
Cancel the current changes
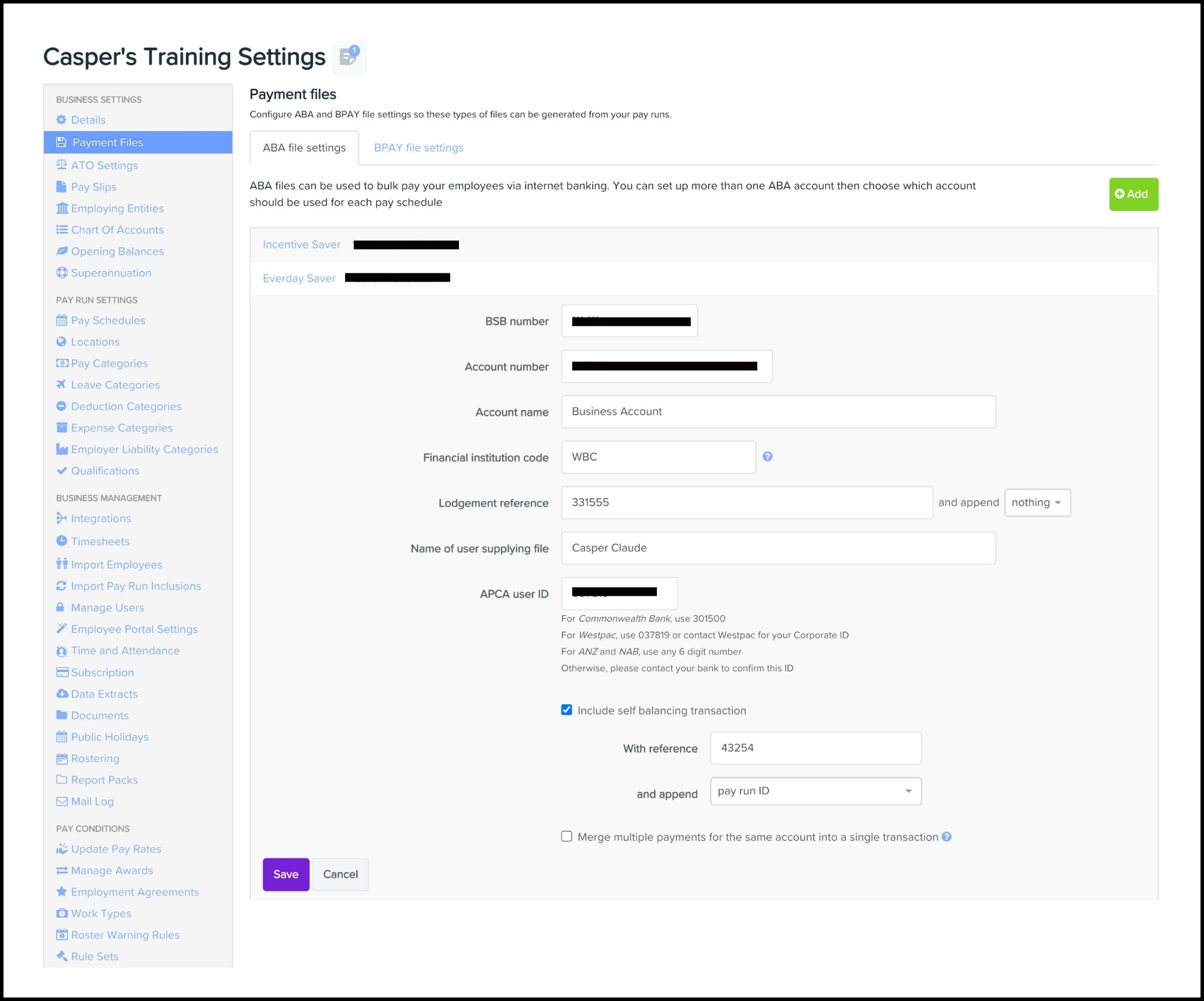click(x=340, y=874)
